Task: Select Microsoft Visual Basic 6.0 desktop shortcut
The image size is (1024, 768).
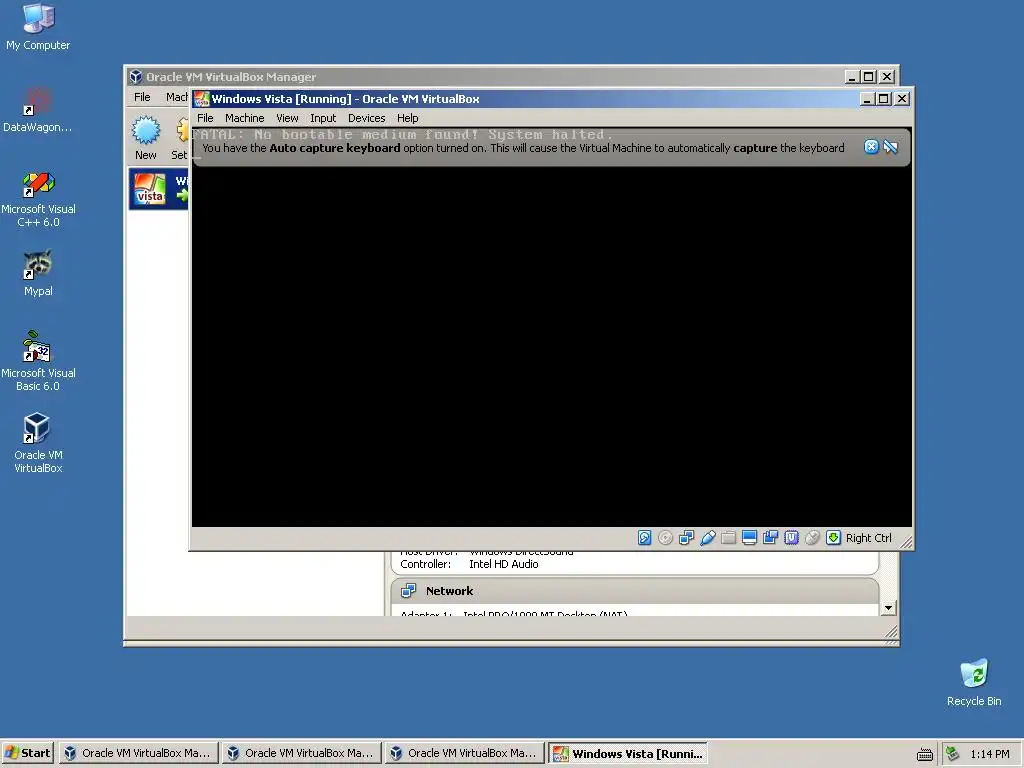Action: click(x=38, y=361)
